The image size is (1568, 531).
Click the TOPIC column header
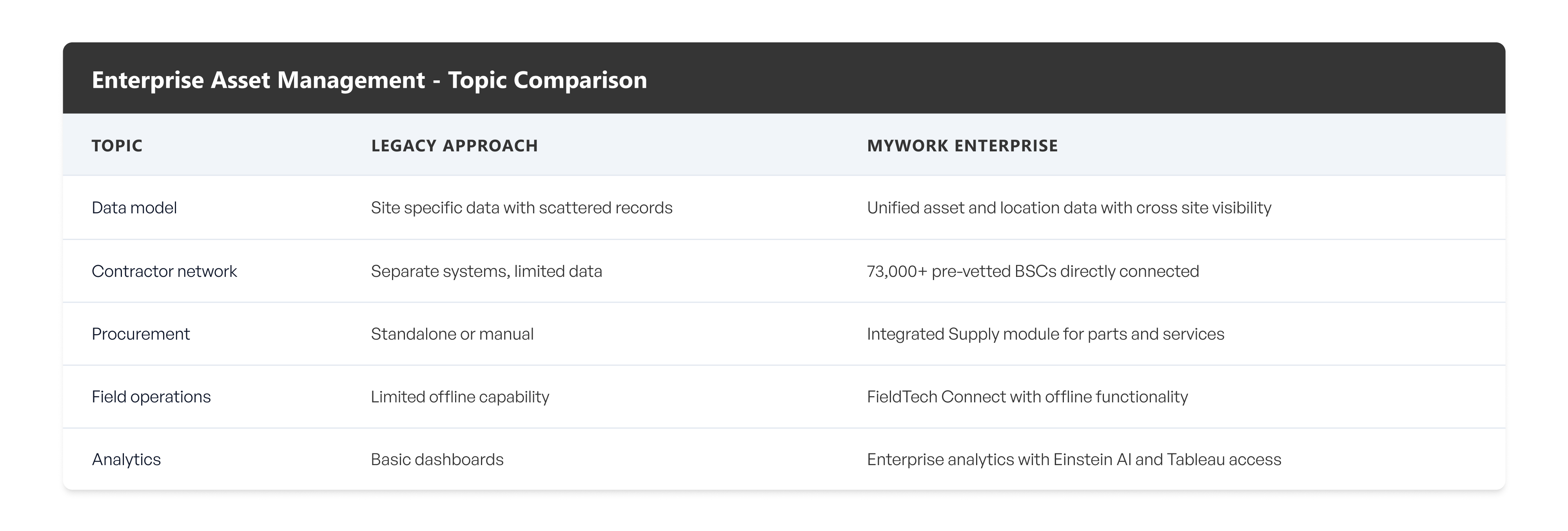[x=117, y=145]
